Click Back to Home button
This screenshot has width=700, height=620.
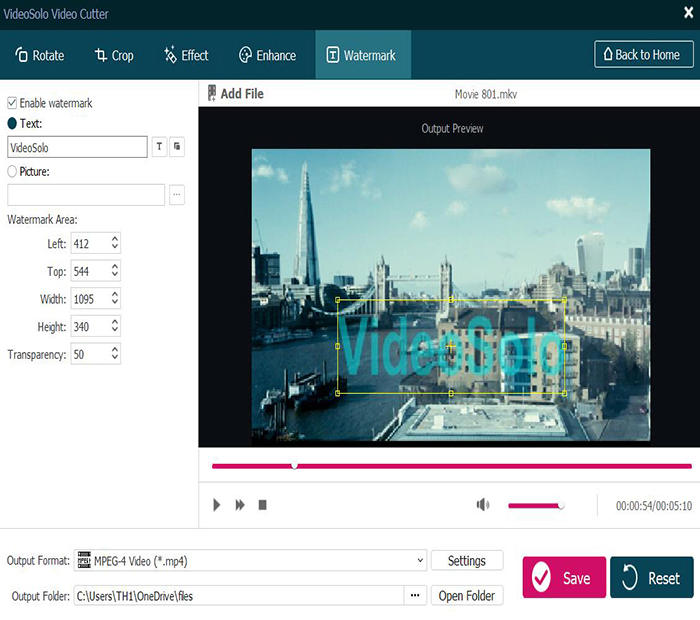tap(644, 54)
